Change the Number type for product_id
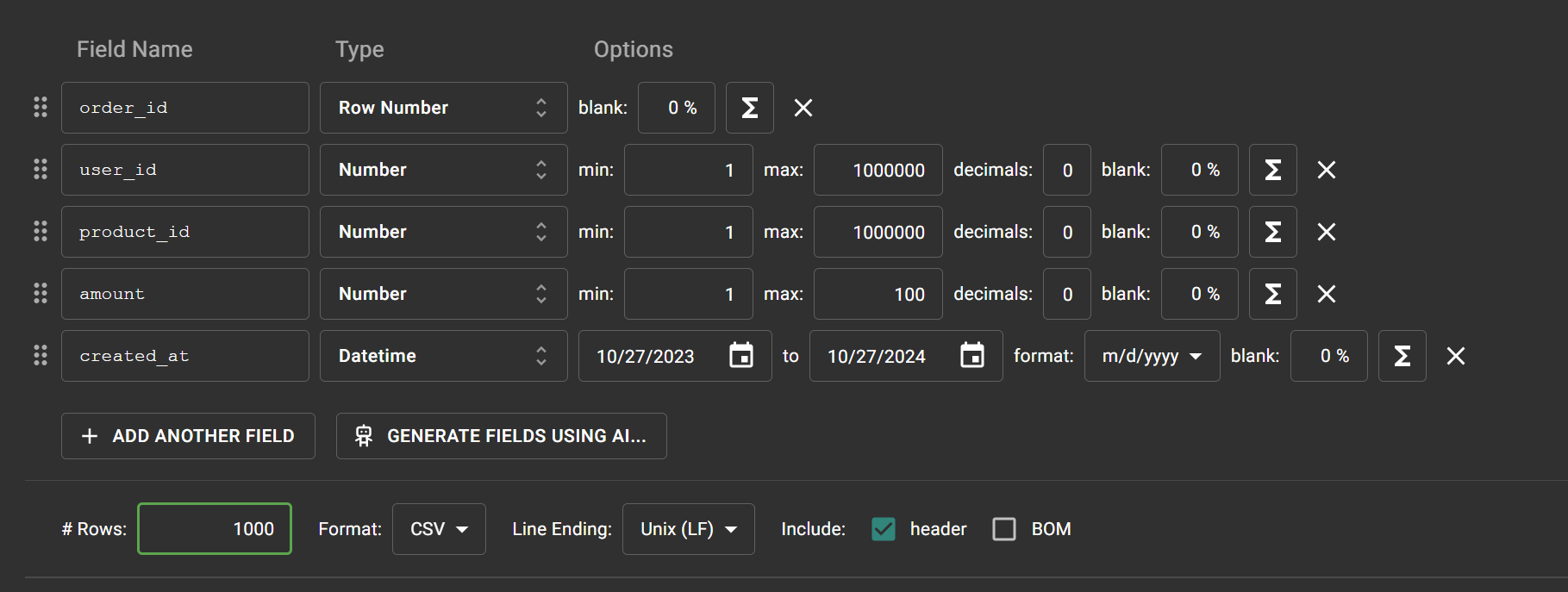This screenshot has height=592, width=1568. click(444, 232)
